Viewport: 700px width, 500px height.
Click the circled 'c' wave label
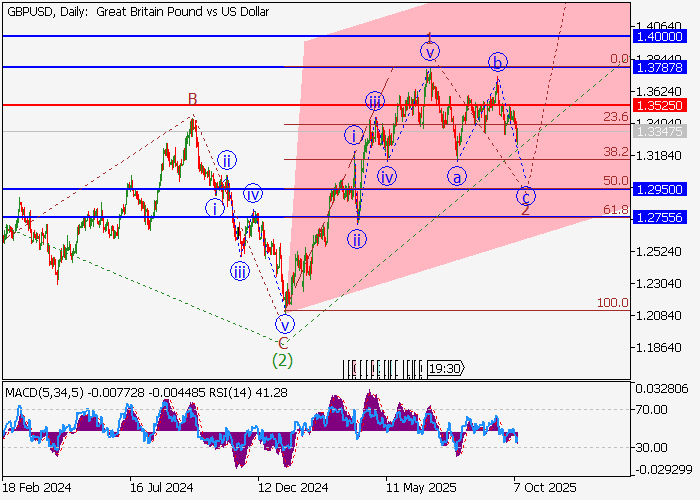(x=525, y=195)
